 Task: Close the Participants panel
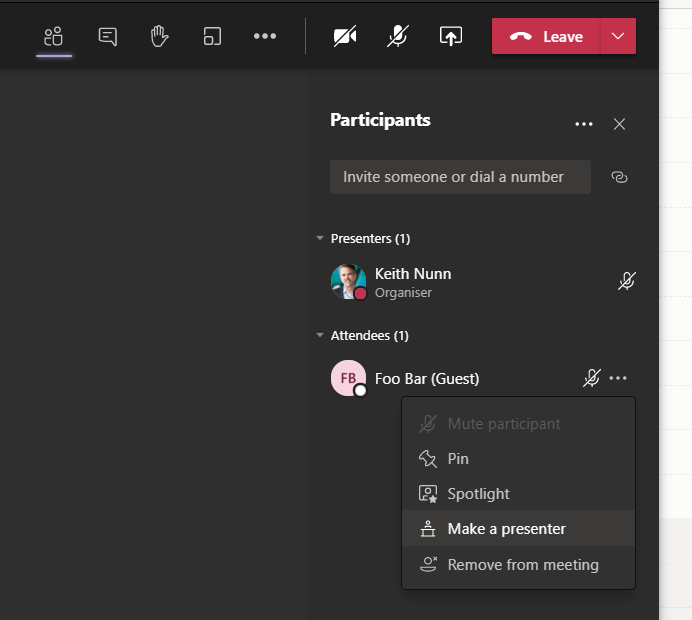(x=619, y=124)
